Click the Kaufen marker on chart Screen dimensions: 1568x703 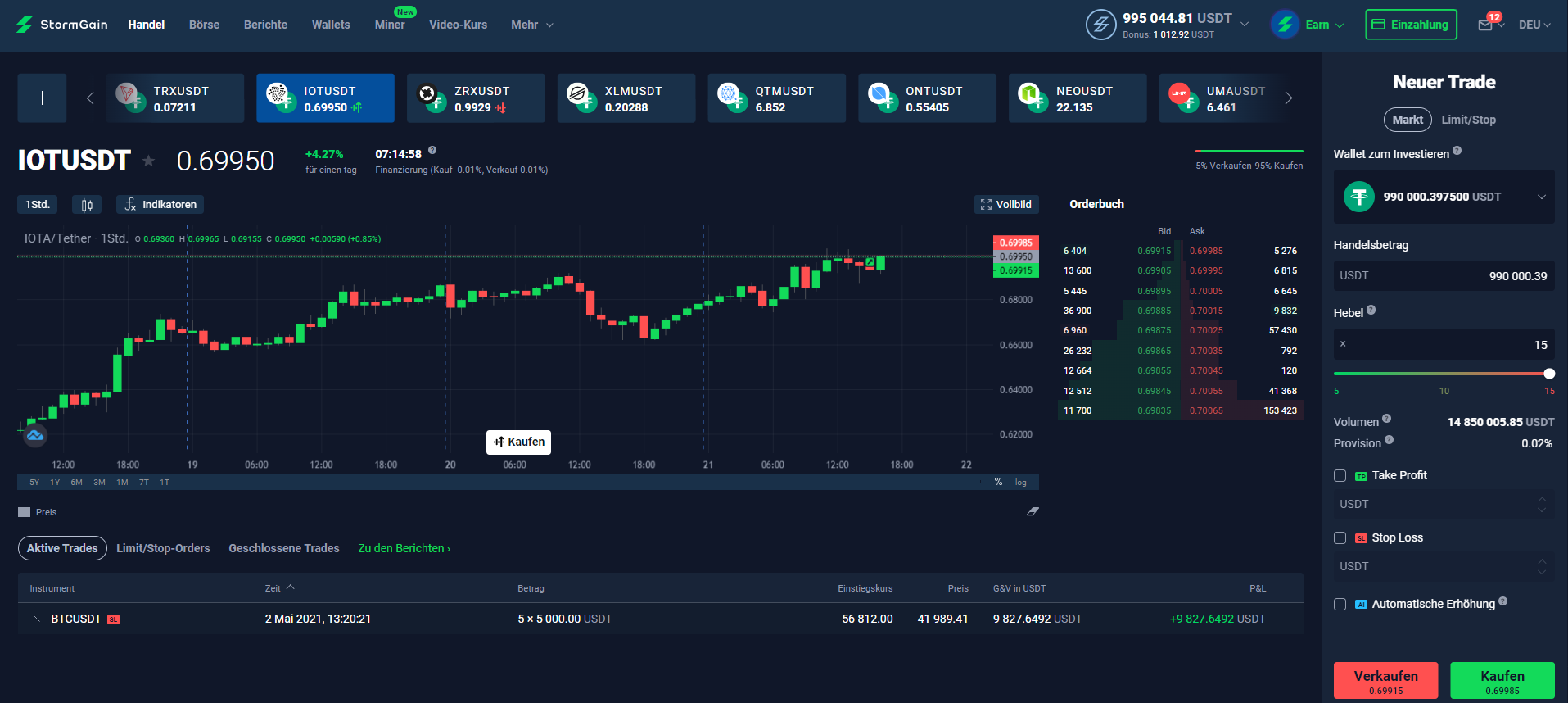click(518, 442)
